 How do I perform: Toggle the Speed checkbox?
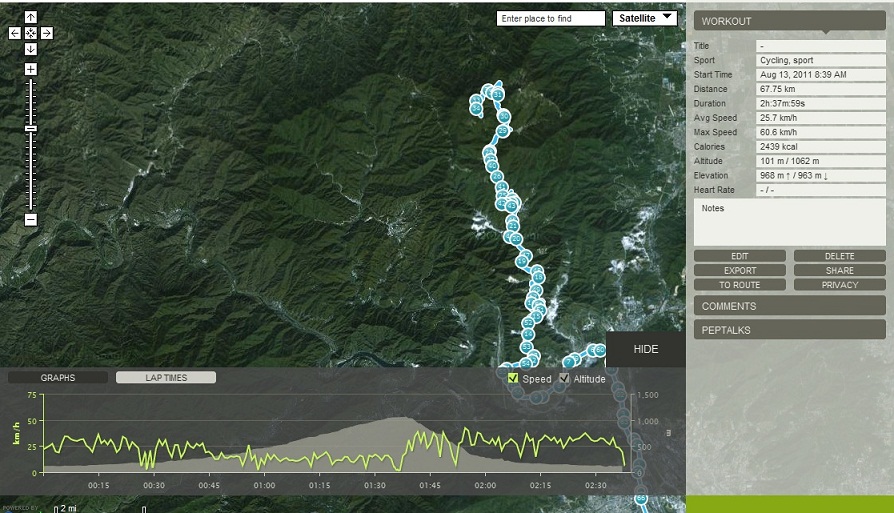(x=514, y=378)
